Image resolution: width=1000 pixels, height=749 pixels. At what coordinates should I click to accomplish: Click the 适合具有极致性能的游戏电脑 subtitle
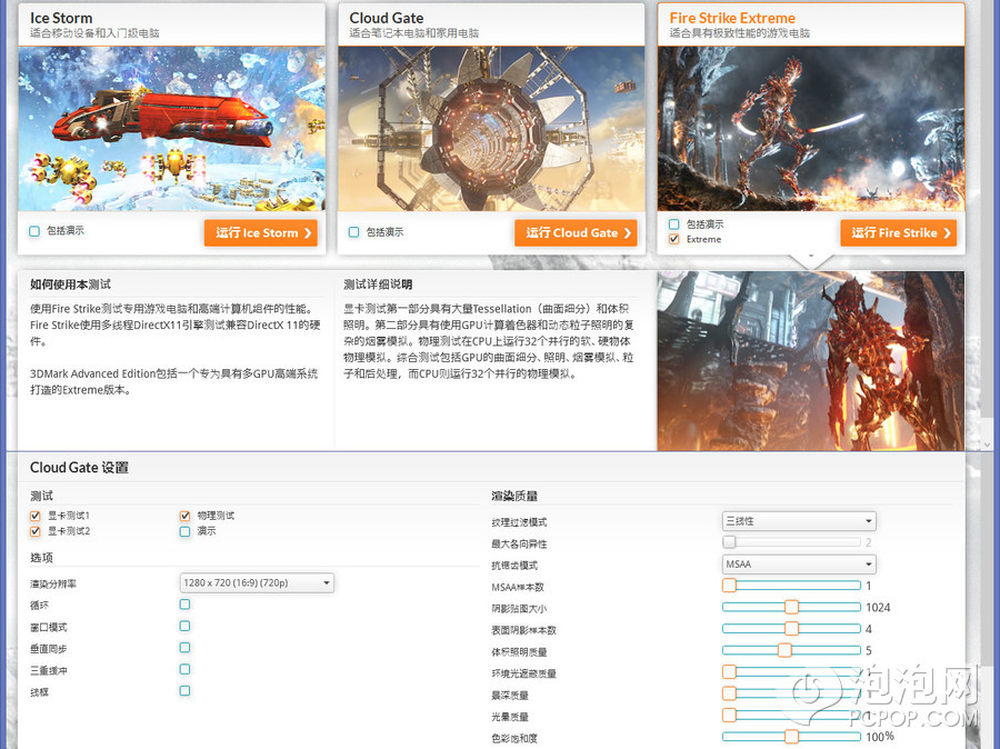pos(740,33)
